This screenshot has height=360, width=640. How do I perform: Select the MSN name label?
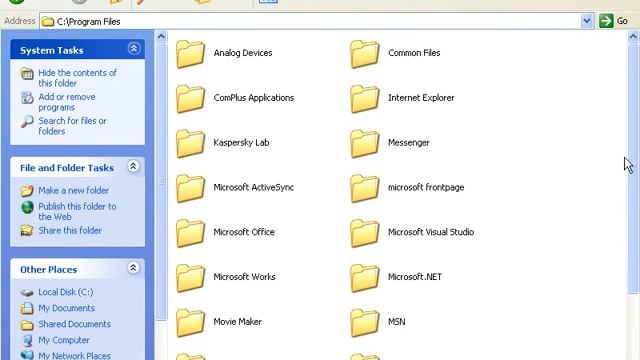point(396,322)
